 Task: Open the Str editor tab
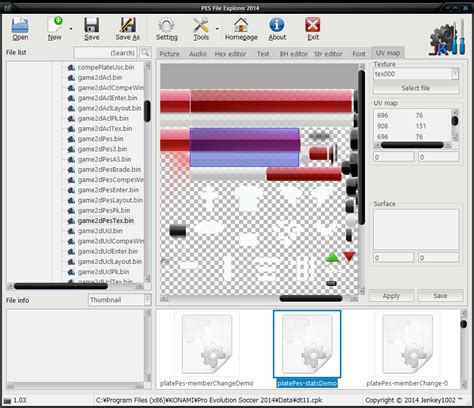click(328, 54)
